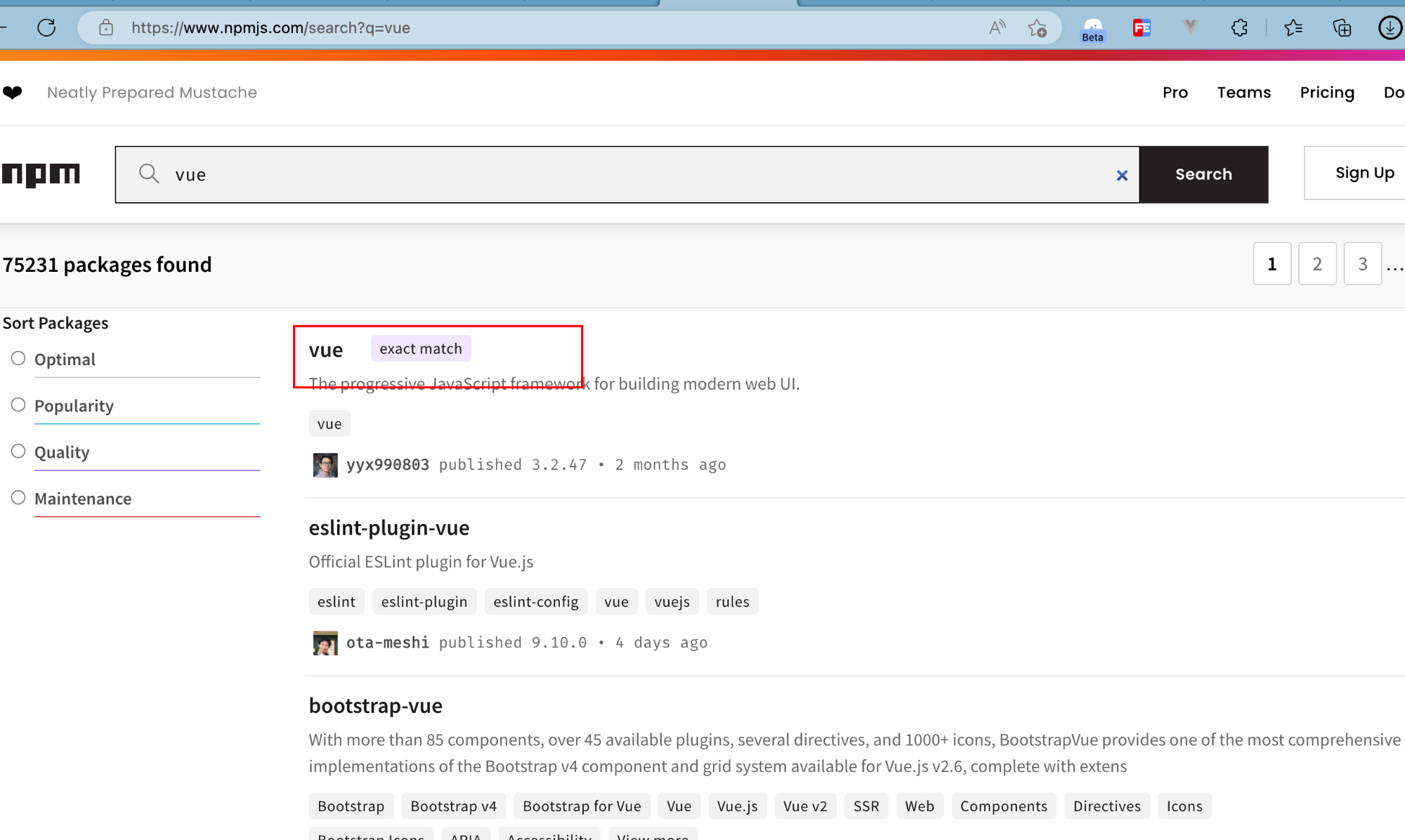This screenshot has width=1405, height=840.
Task: Open the Beta profile icon
Action: coord(1093,29)
